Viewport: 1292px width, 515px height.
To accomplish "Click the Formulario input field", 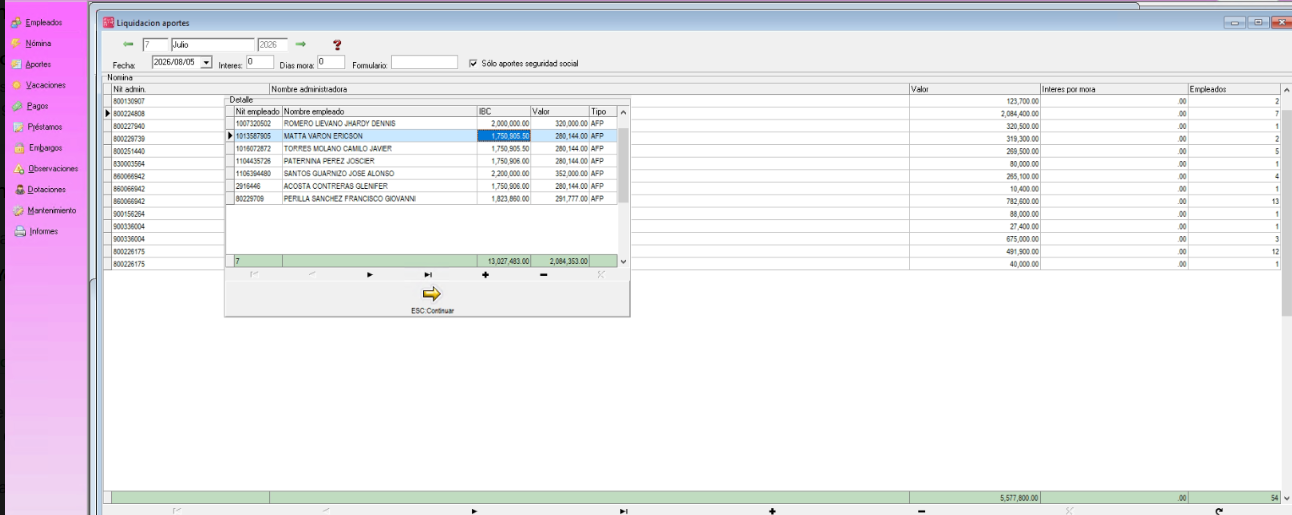I will 424,62.
